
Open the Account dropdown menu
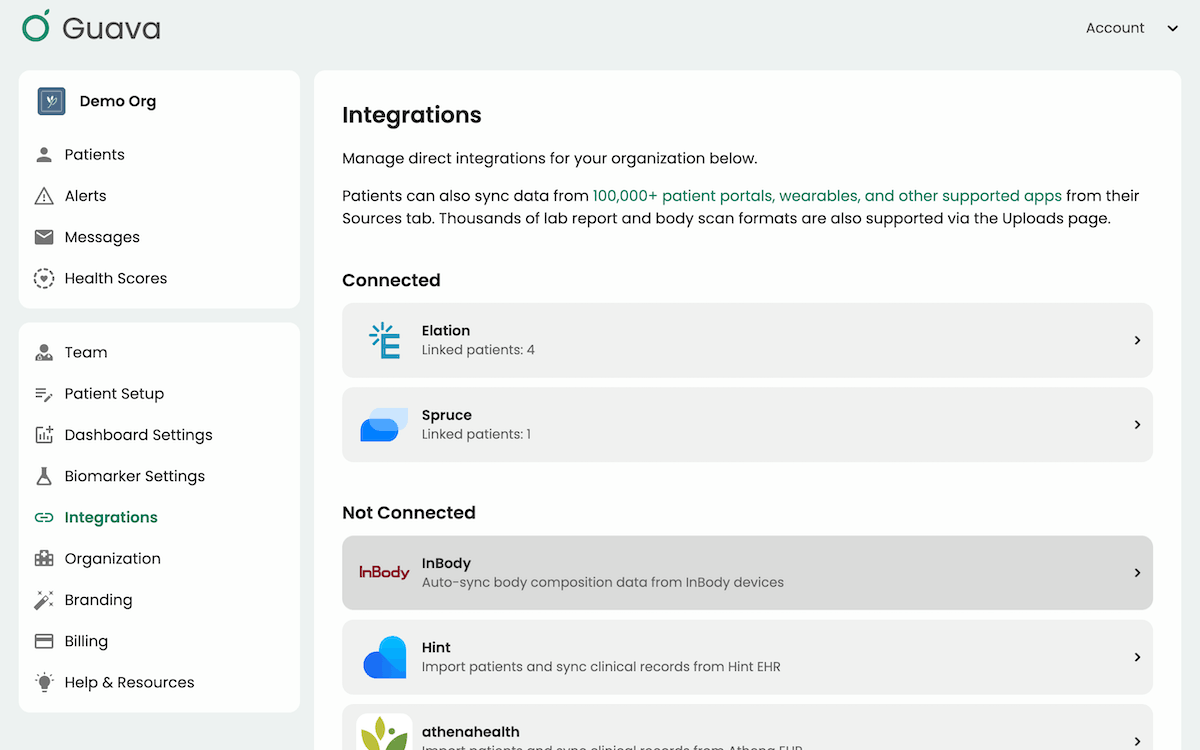tap(1133, 28)
